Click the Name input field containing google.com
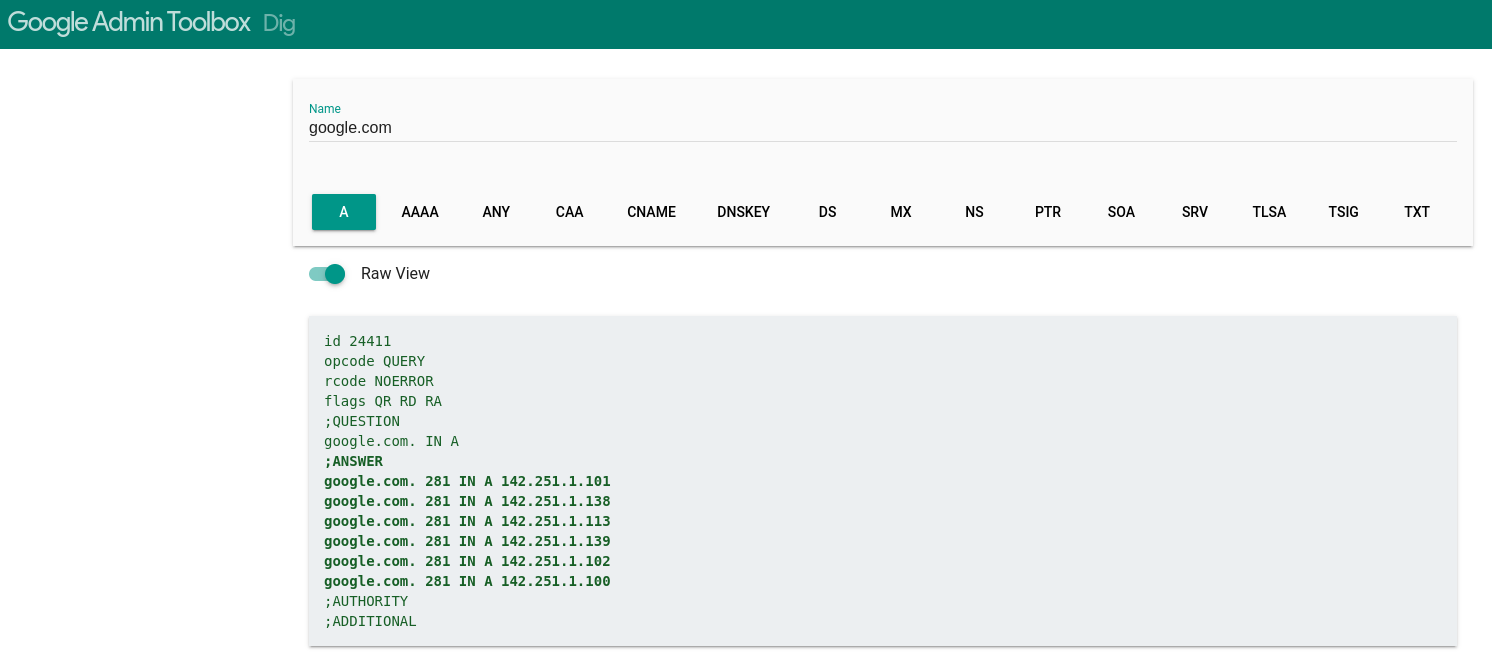 880,128
